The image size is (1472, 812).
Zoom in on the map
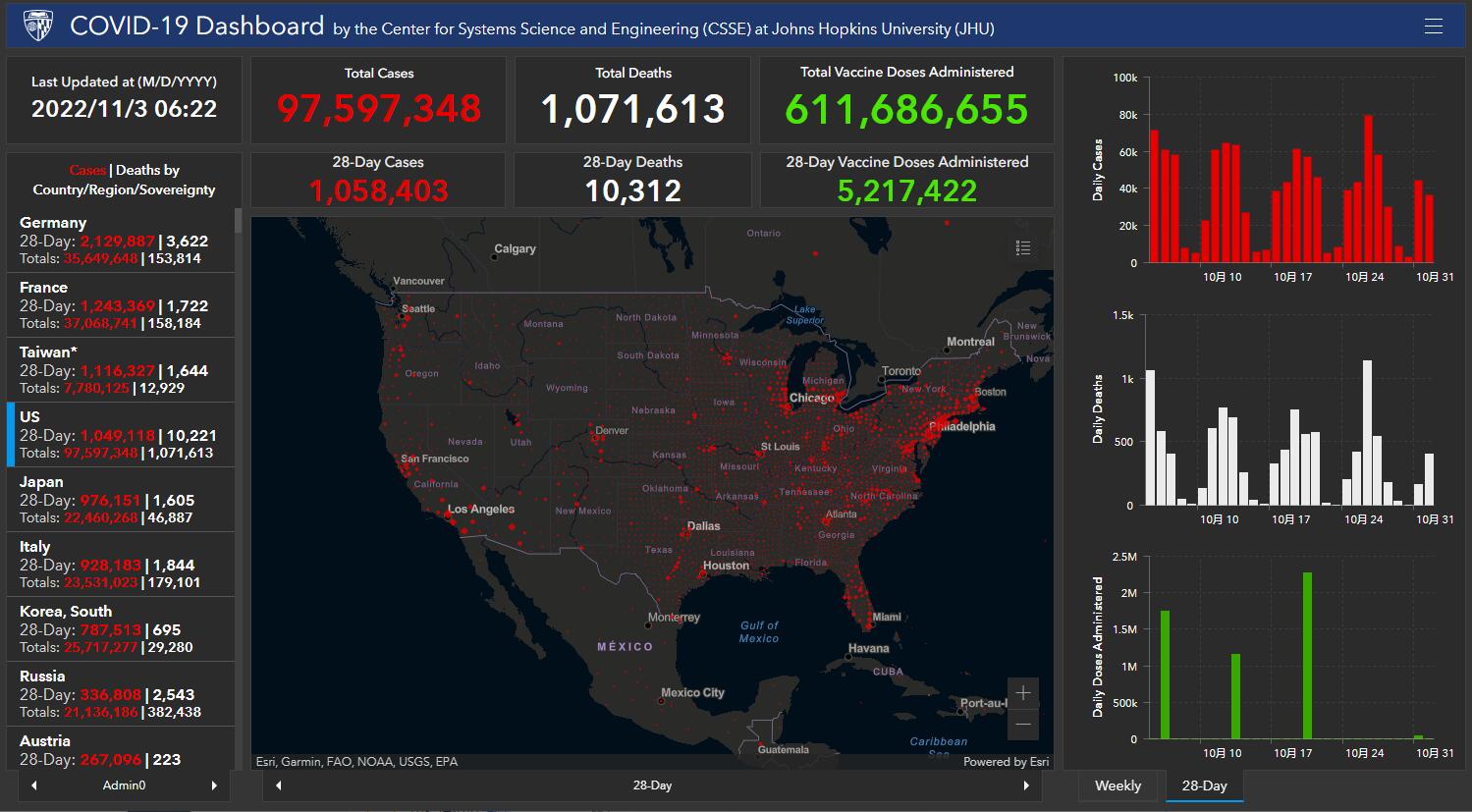pos(1022,693)
